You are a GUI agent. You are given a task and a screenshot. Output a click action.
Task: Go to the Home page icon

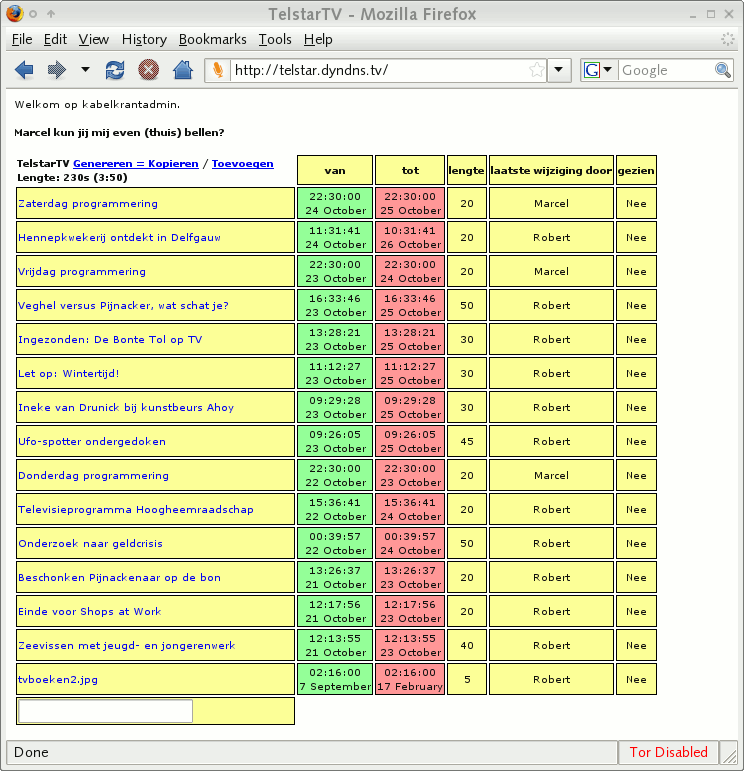pos(182,70)
